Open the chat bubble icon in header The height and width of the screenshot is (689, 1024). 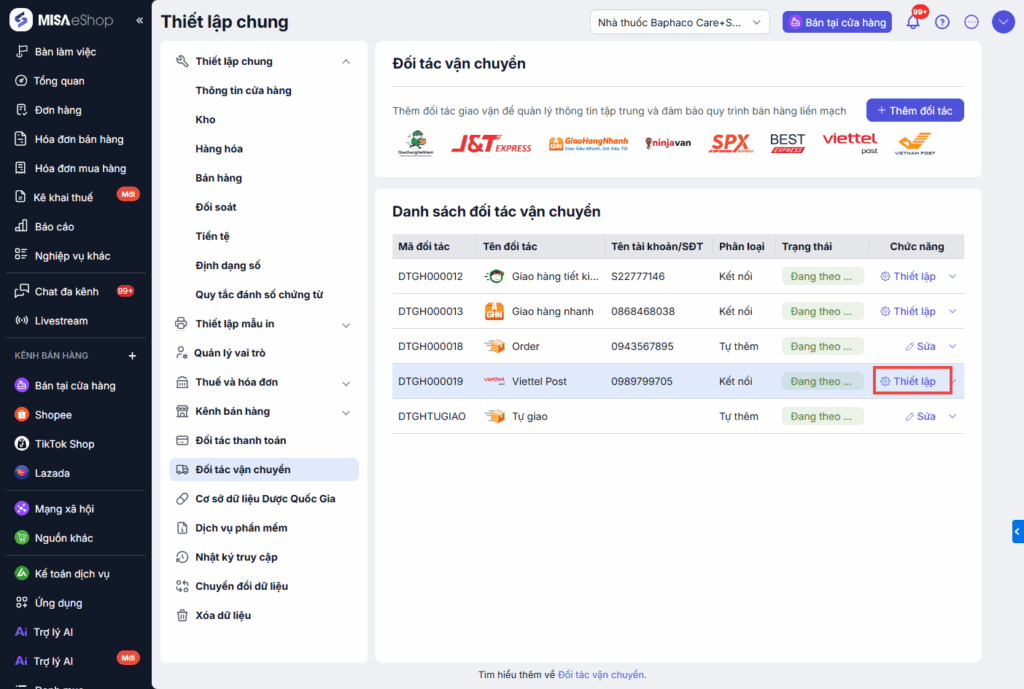point(971,22)
